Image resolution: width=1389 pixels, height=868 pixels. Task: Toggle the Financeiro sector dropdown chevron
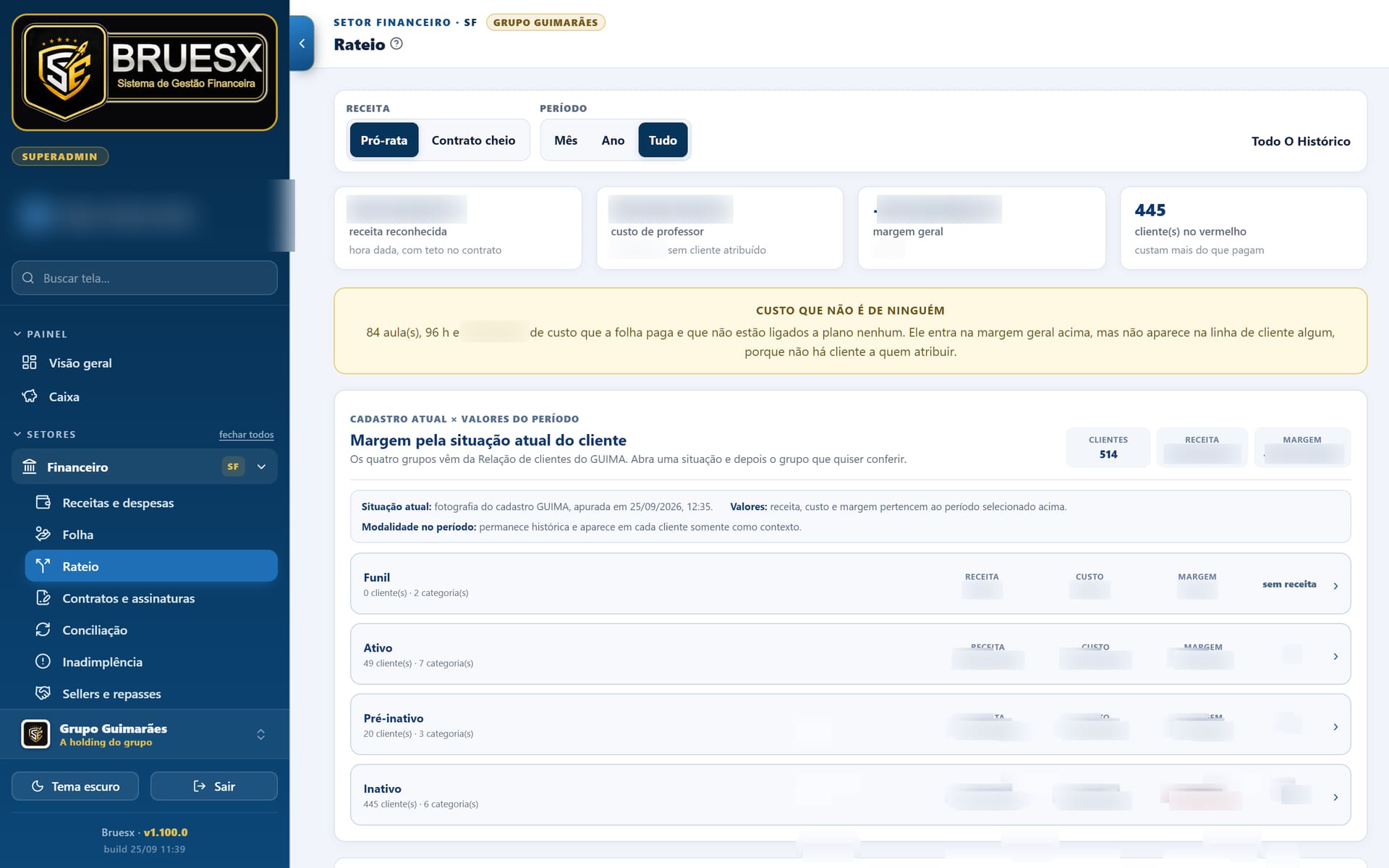[x=261, y=467]
